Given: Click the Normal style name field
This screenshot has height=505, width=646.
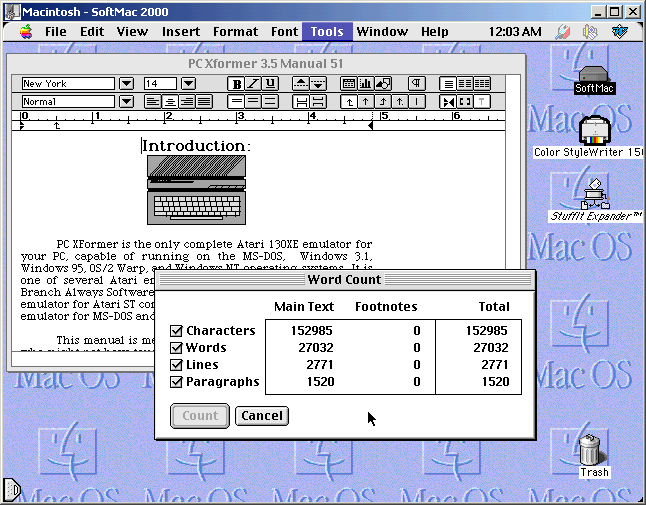Looking at the screenshot, I should click(68, 101).
